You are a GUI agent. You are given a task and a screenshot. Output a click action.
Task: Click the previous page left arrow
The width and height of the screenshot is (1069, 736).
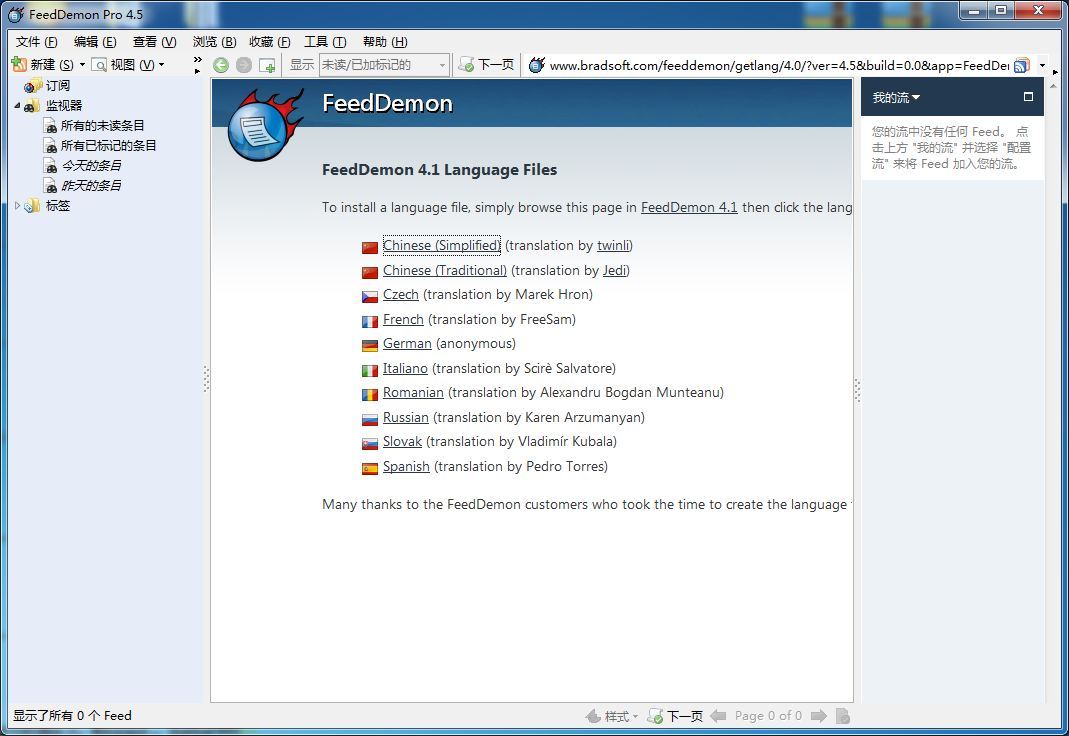pos(718,716)
